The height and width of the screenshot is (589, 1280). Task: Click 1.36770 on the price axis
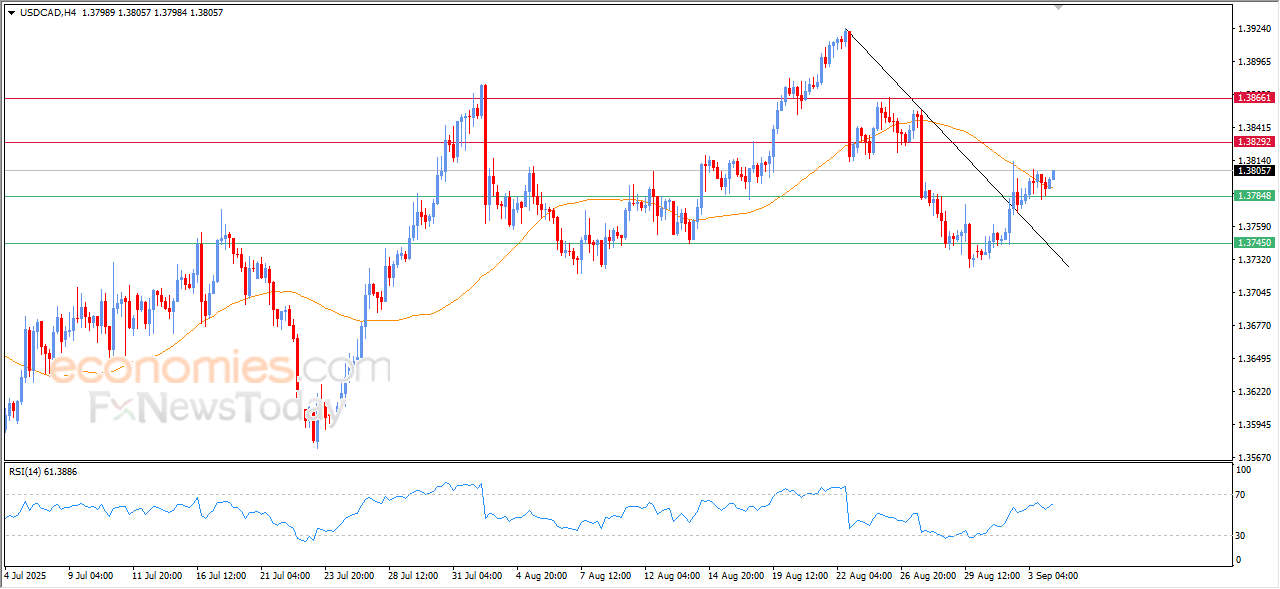[1254, 326]
